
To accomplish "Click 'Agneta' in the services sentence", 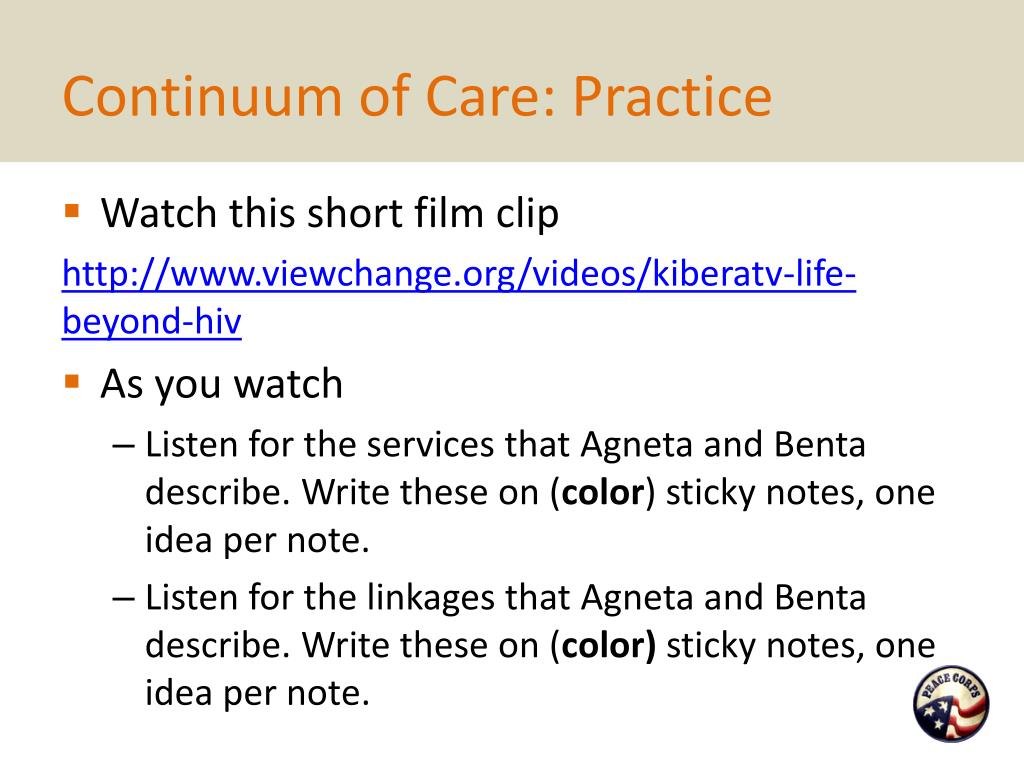I will point(636,445).
